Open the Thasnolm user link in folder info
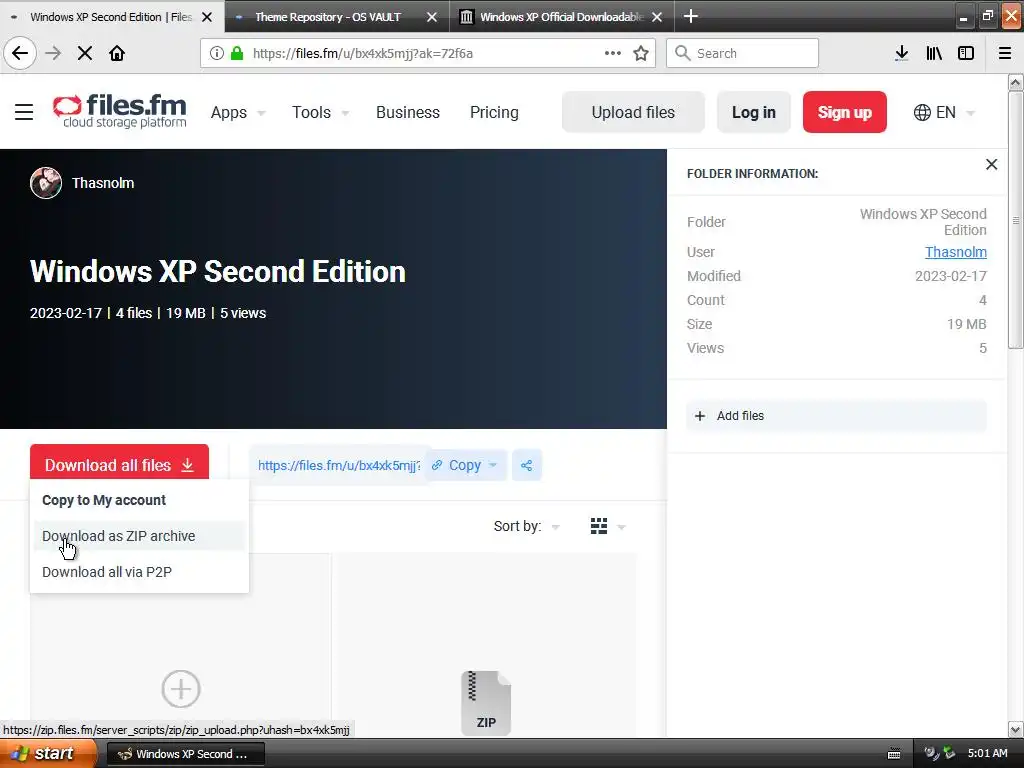The image size is (1024, 768). pyautogui.click(x=955, y=252)
